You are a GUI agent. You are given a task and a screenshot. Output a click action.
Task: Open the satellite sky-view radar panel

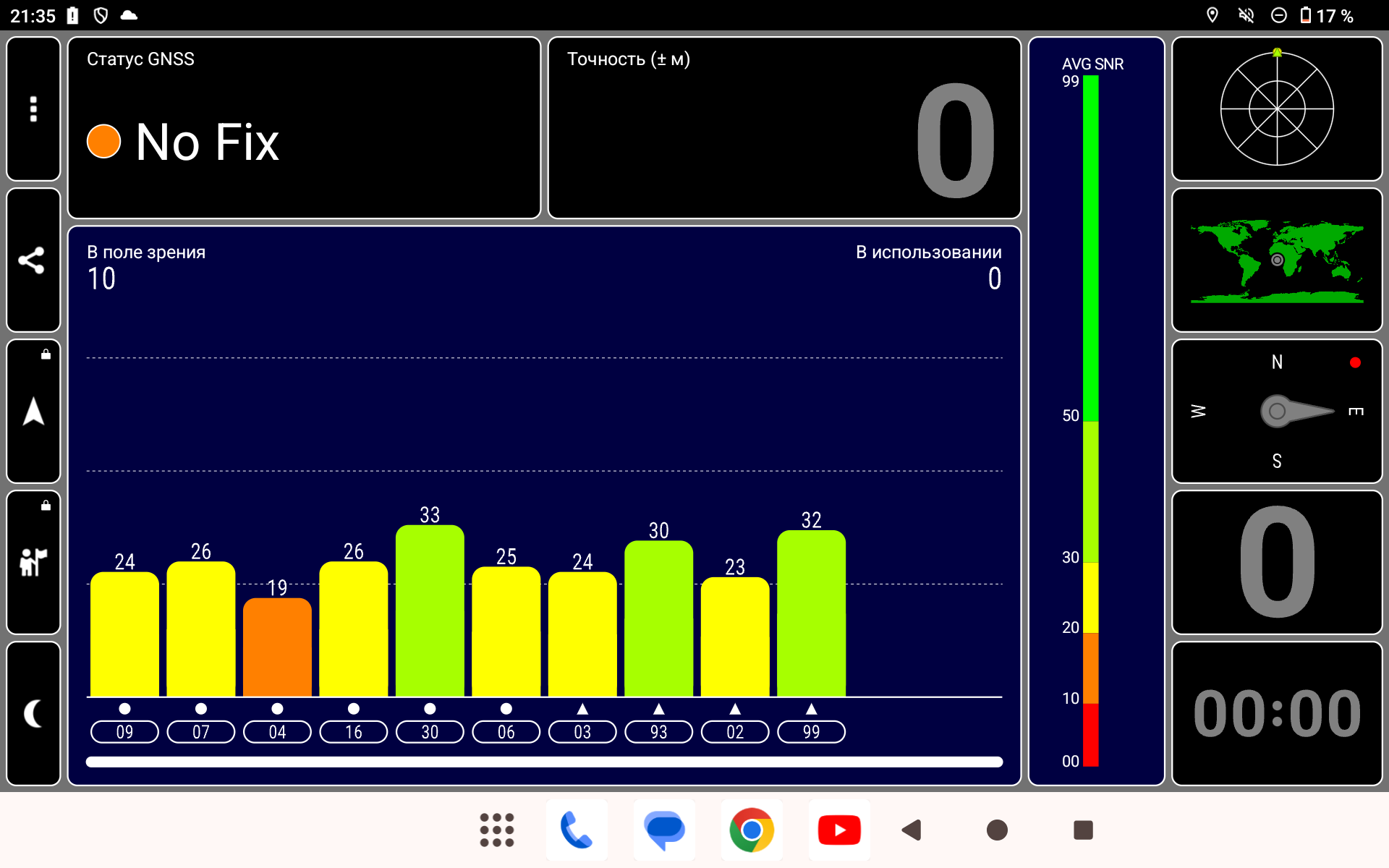coord(1276,109)
